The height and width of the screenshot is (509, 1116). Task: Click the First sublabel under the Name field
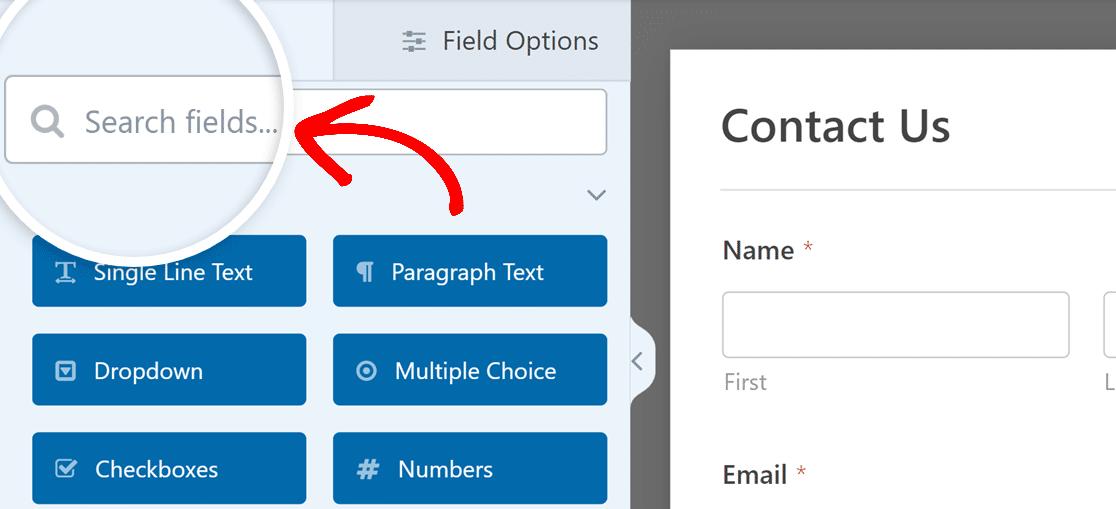click(x=745, y=382)
